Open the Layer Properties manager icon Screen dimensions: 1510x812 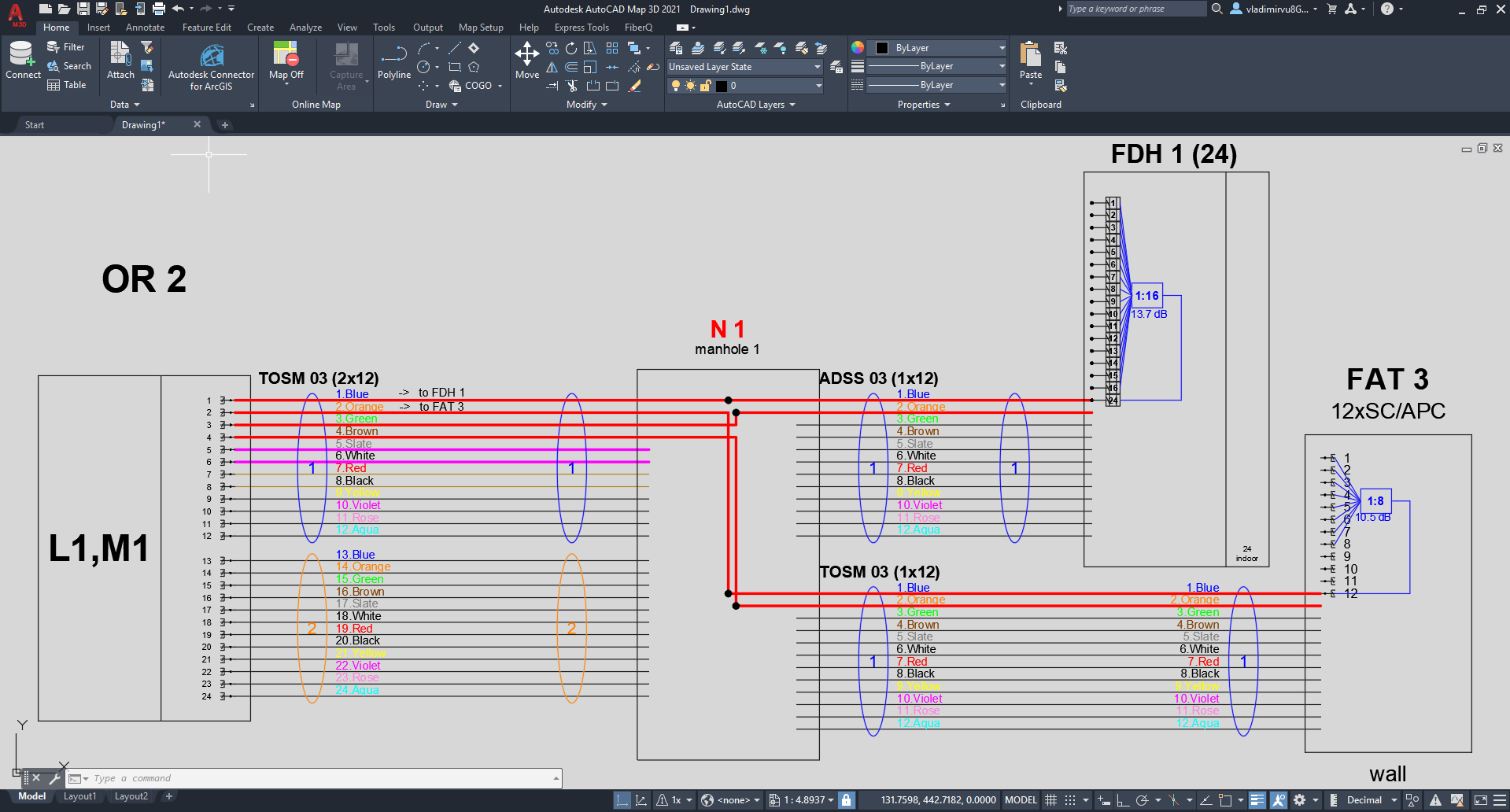point(676,48)
